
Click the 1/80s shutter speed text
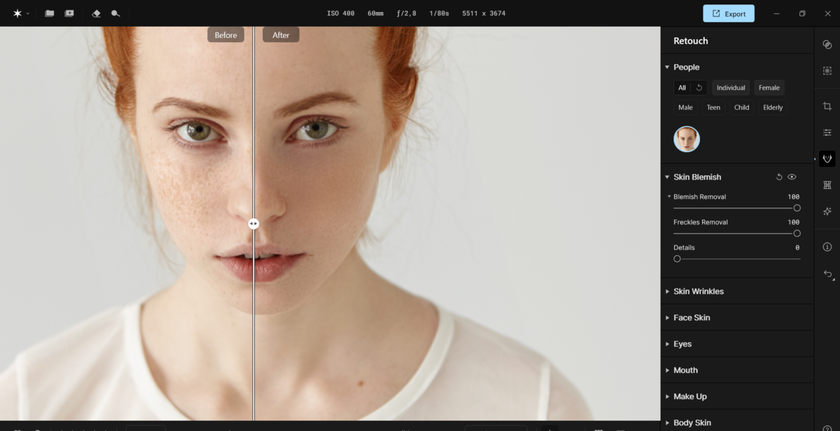[439, 13]
